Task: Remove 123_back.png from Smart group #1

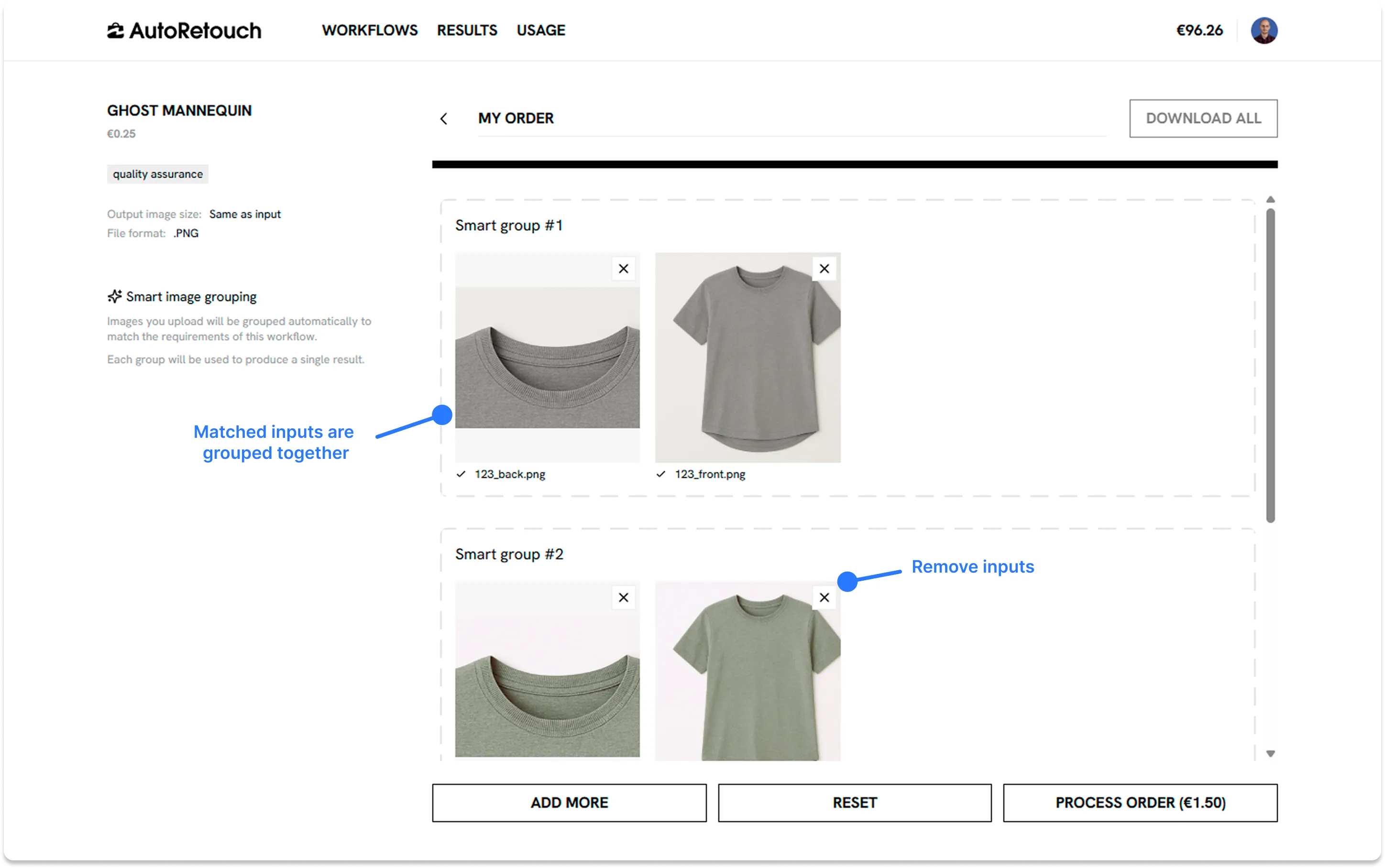Action: pyautogui.click(x=623, y=268)
